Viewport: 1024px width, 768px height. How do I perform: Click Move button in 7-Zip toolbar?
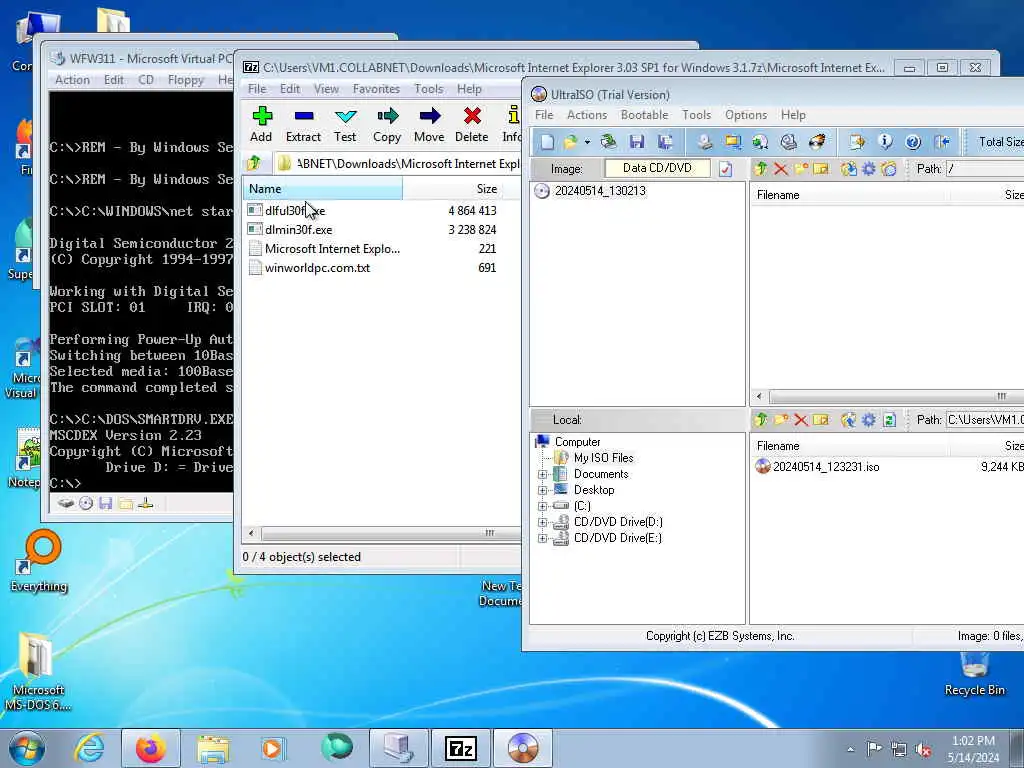tap(429, 124)
